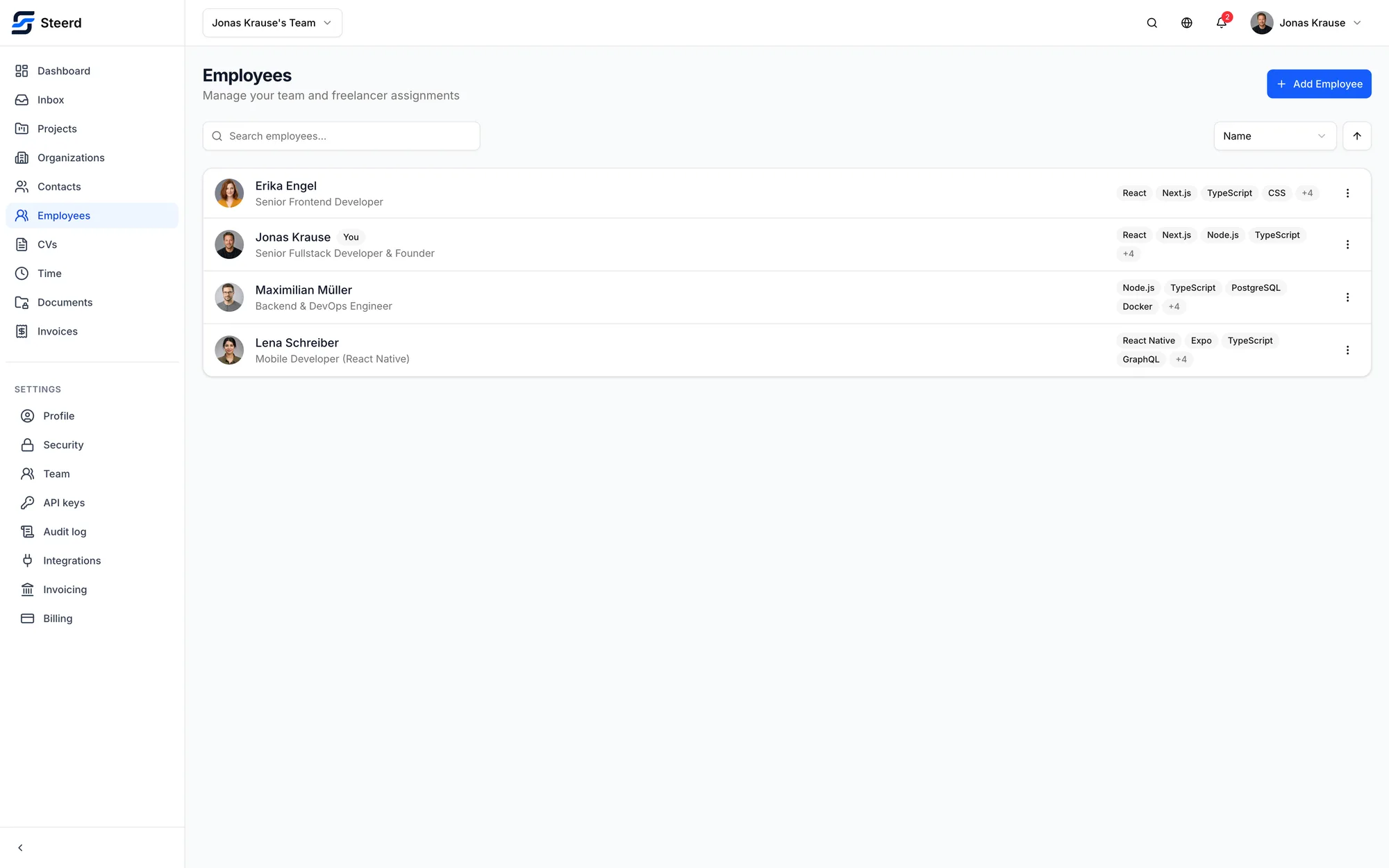Open Erika Engel's employee name

pyautogui.click(x=285, y=185)
